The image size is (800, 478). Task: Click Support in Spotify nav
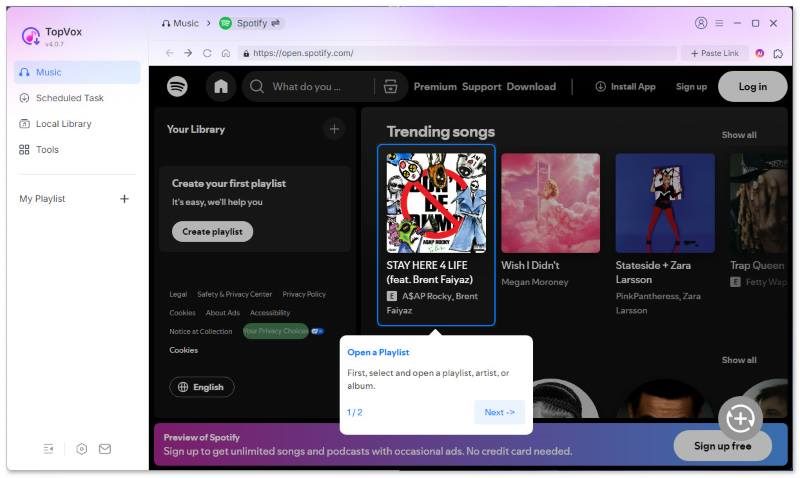click(482, 87)
